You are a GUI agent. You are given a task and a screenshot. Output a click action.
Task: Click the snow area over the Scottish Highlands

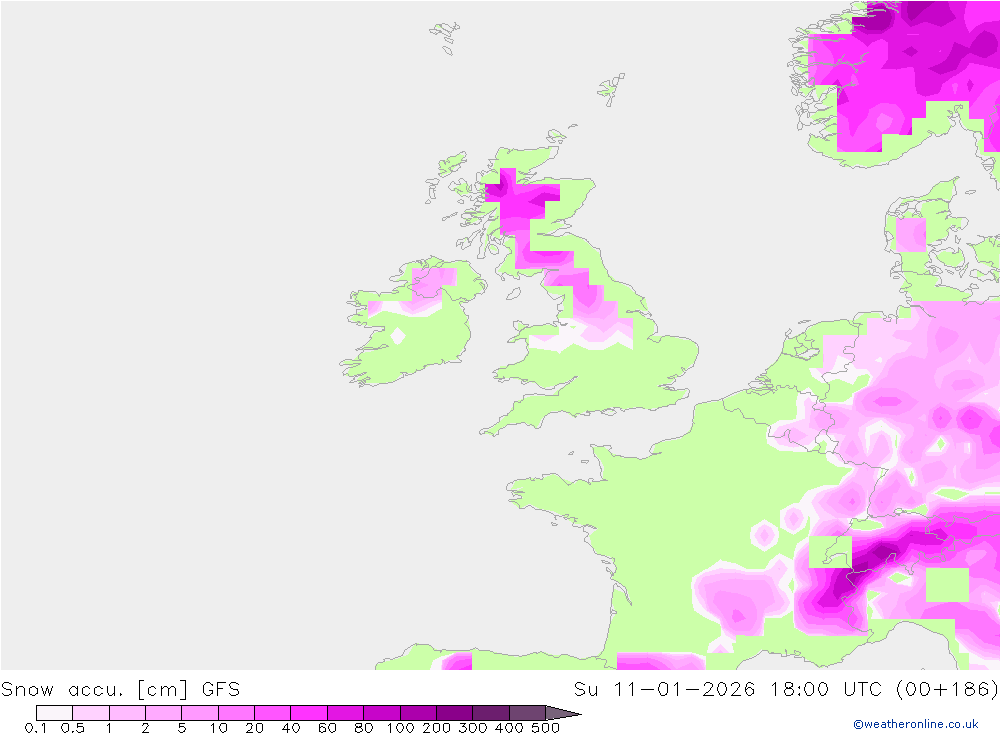coord(520,201)
